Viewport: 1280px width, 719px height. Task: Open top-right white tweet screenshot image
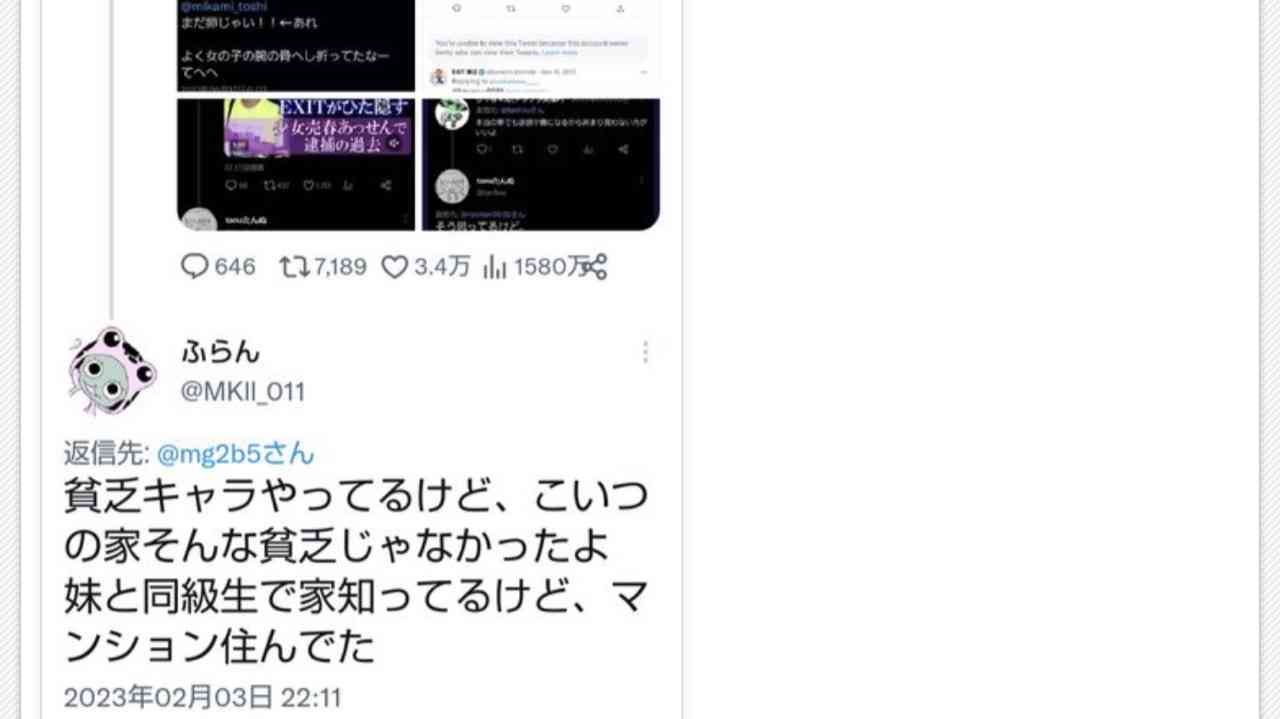click(x=540, y=46)
